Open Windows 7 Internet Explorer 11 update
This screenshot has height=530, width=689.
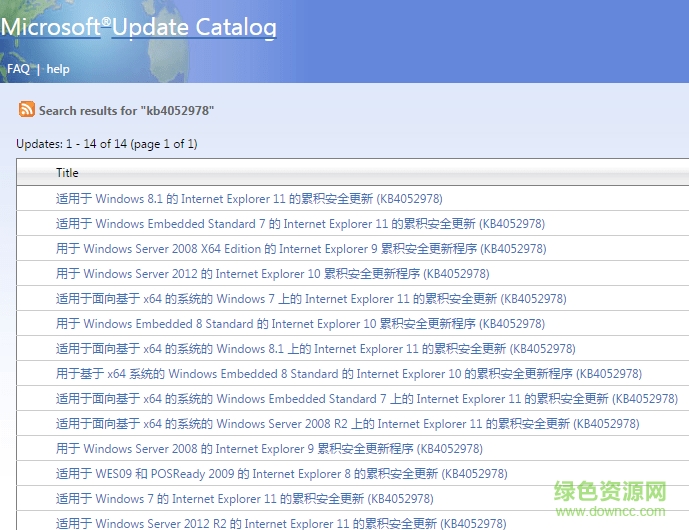click(245, 499)
